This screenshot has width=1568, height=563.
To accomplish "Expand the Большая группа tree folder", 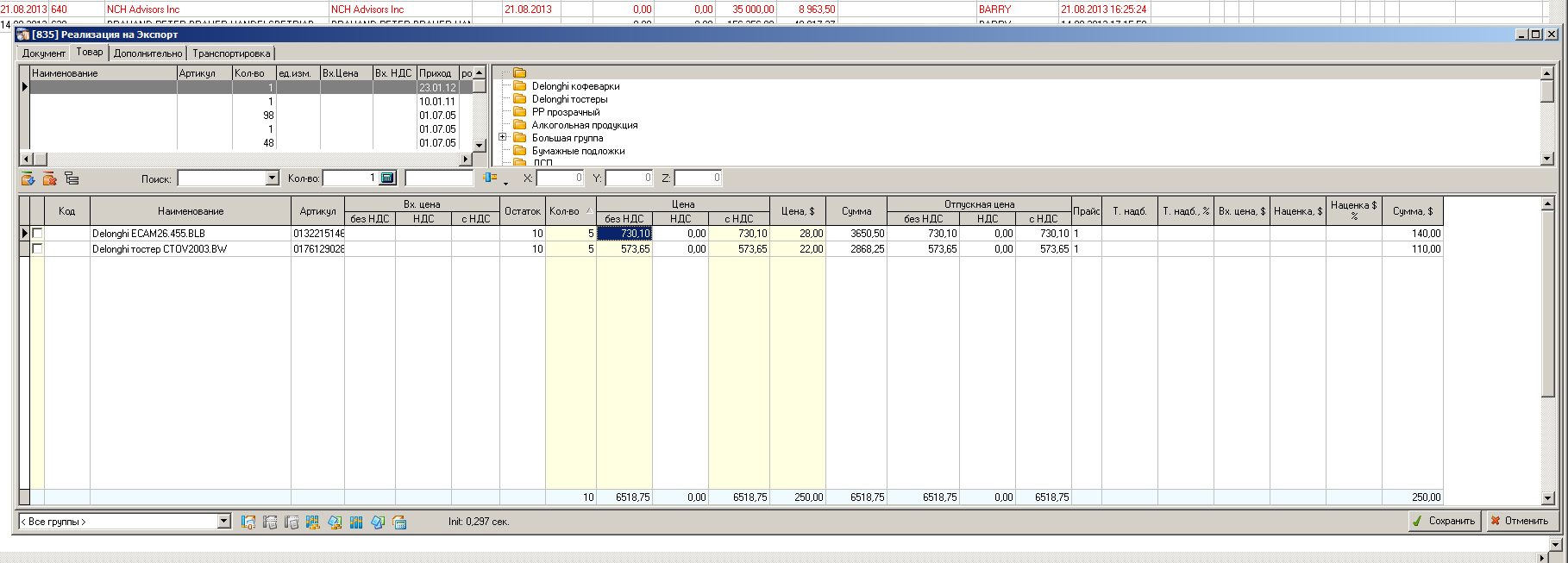I will tap(503, 137).
